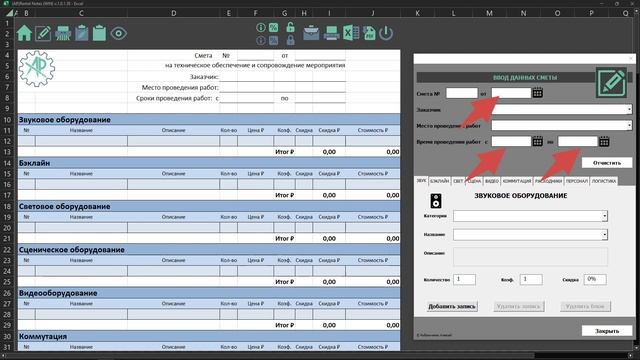This screenshot has height=360, width=640.
Task: Open calendar icon for work start date
Action: pos(538,142)
